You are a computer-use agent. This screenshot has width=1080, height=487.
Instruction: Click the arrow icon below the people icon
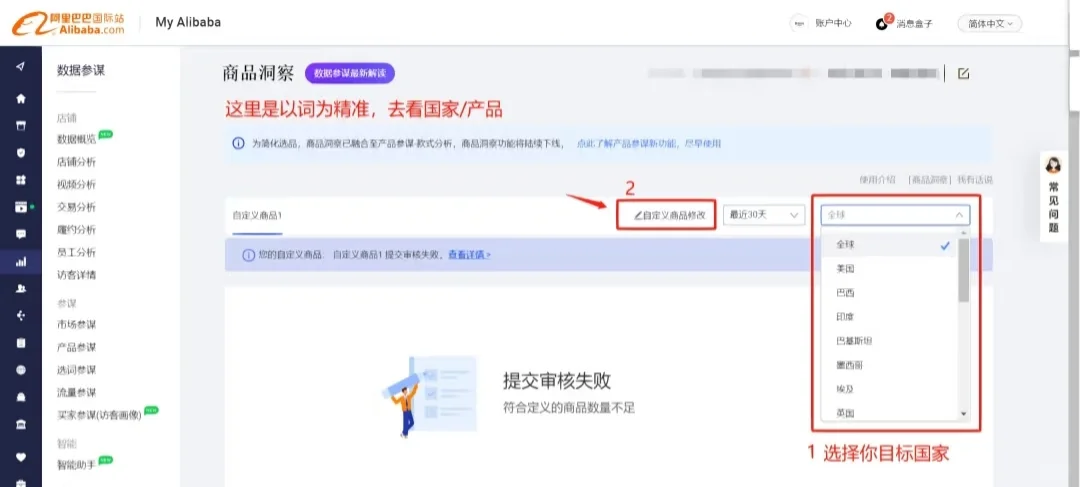21,315
